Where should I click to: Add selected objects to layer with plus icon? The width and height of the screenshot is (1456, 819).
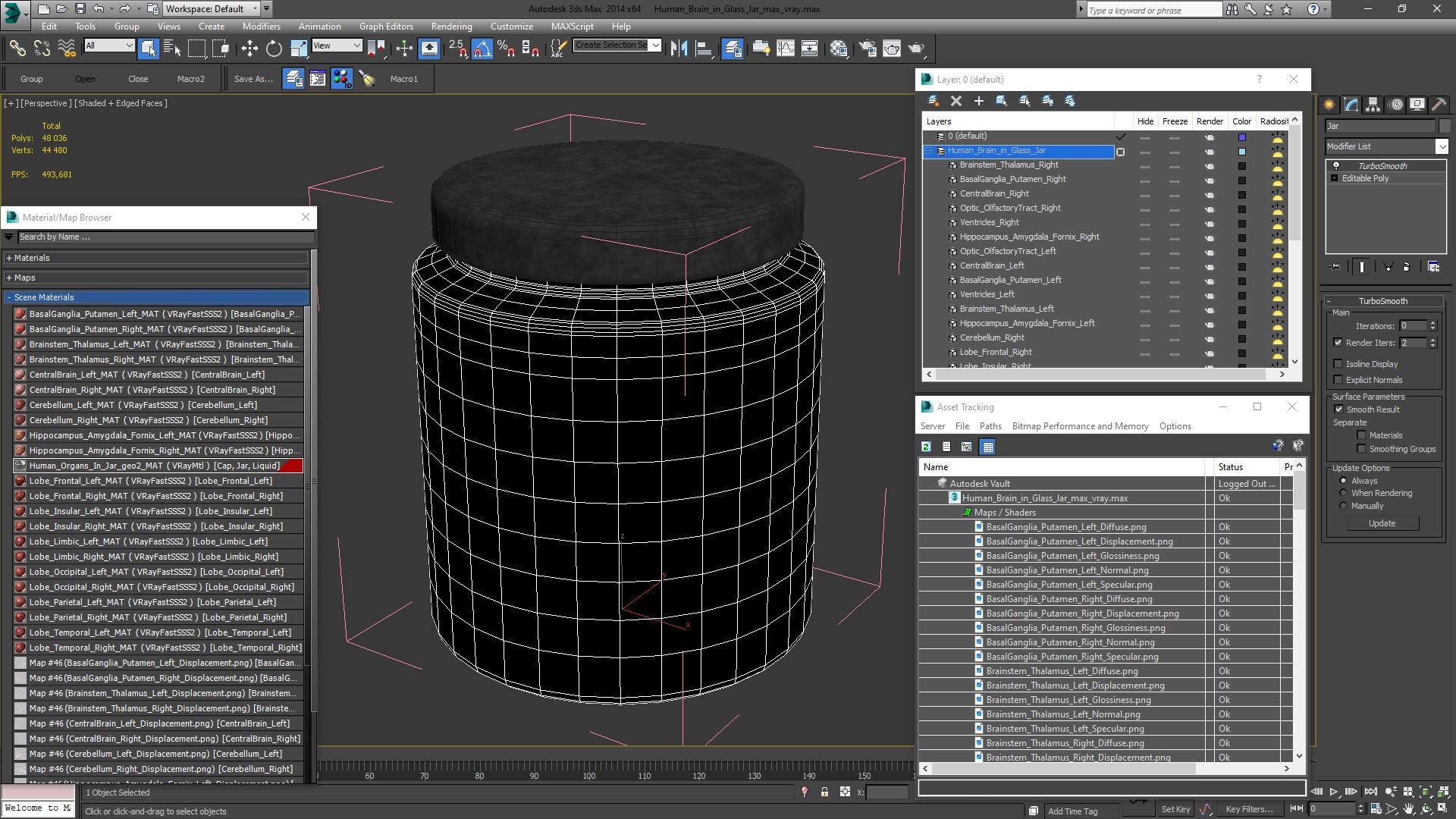pyautogui.click(x=979, y=101)
